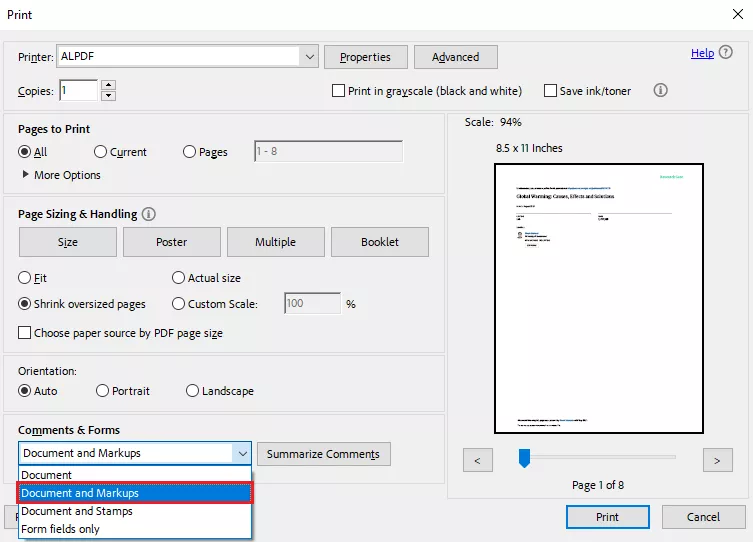
Task: Click the Page Sizing & Handling info icon
Action: pos(149,214)
